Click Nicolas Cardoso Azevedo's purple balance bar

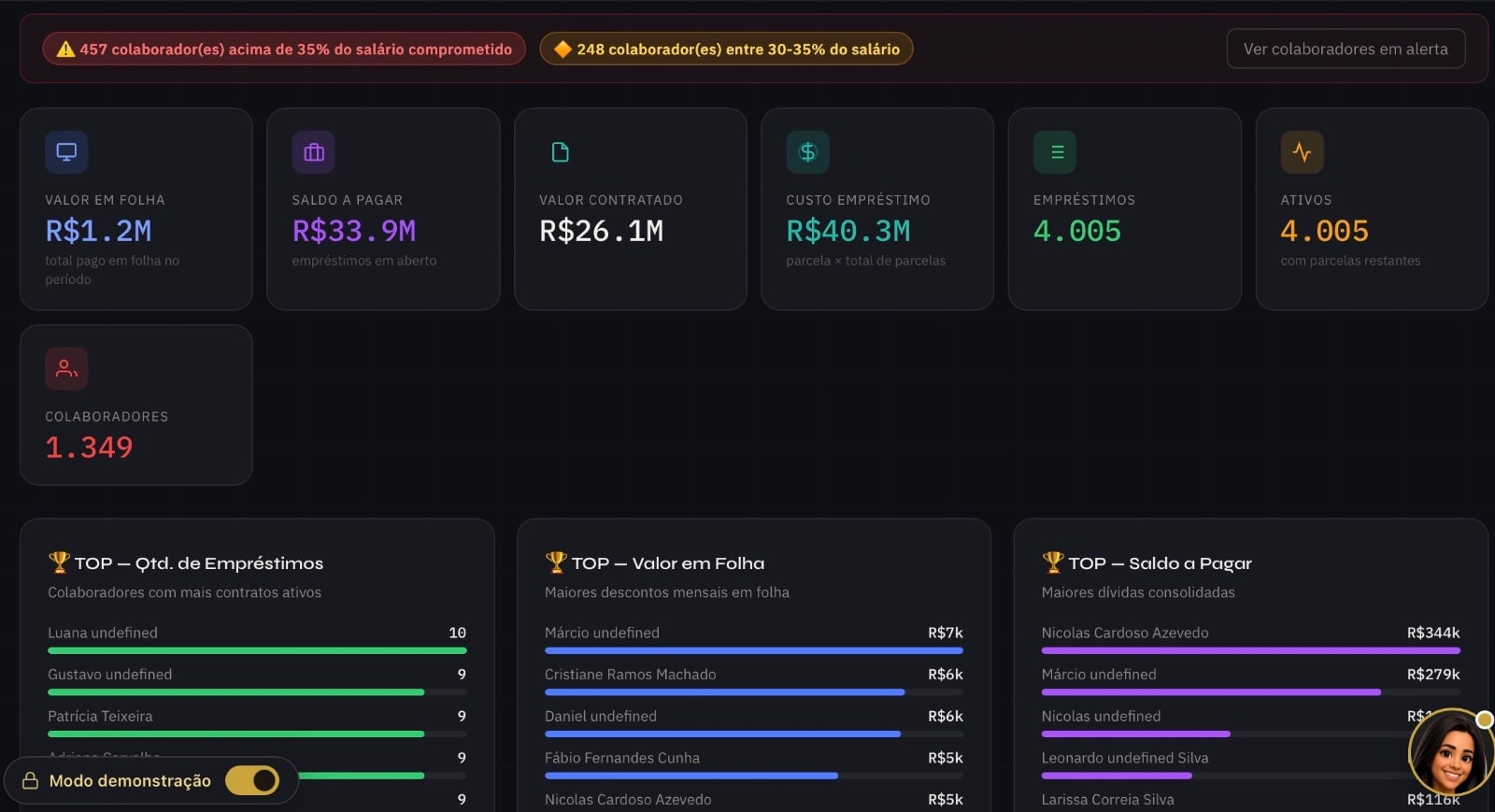pos(1250,650)
